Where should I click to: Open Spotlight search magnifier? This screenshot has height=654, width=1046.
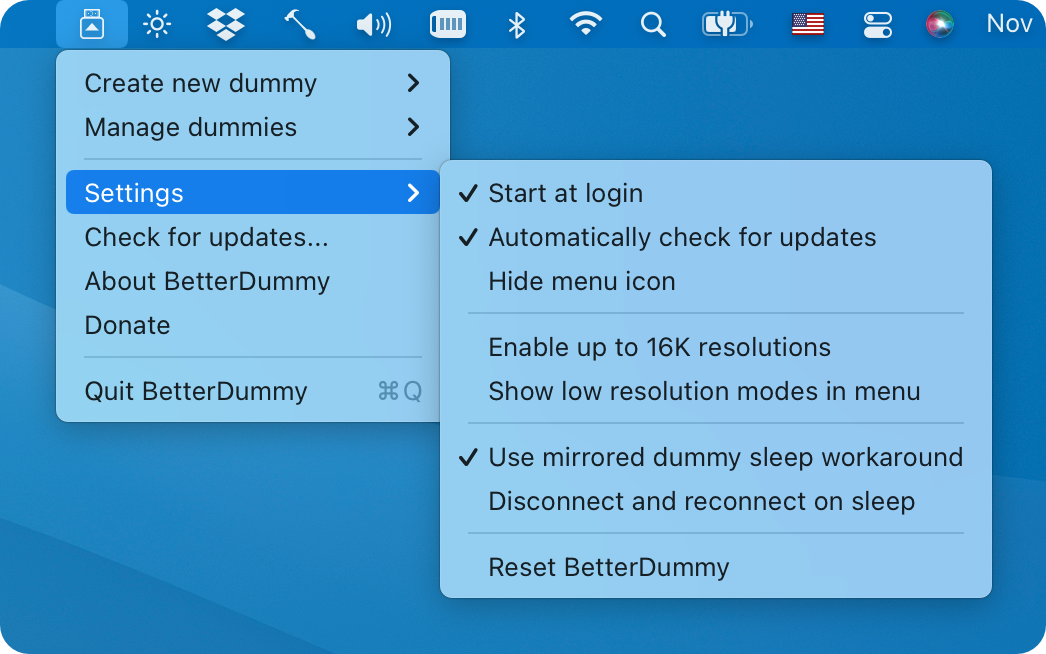653,25
